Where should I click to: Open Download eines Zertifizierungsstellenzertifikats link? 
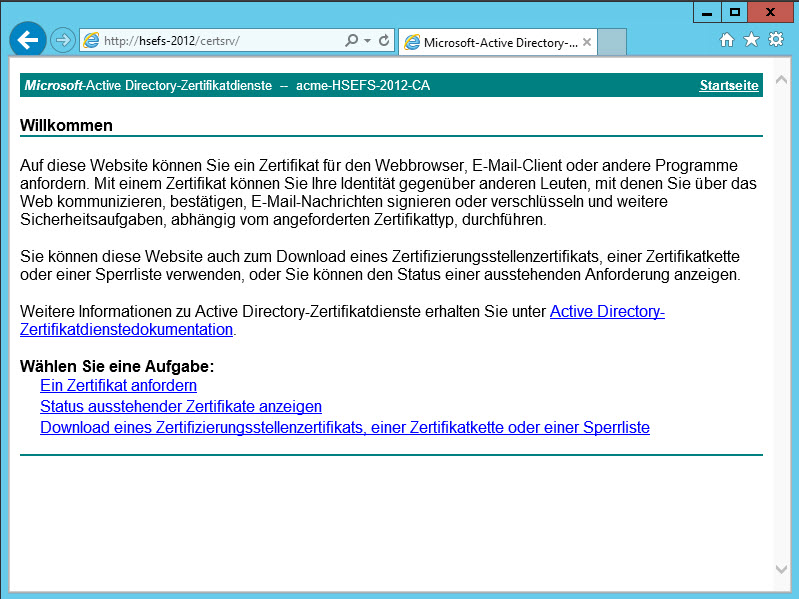coord(345,427)
